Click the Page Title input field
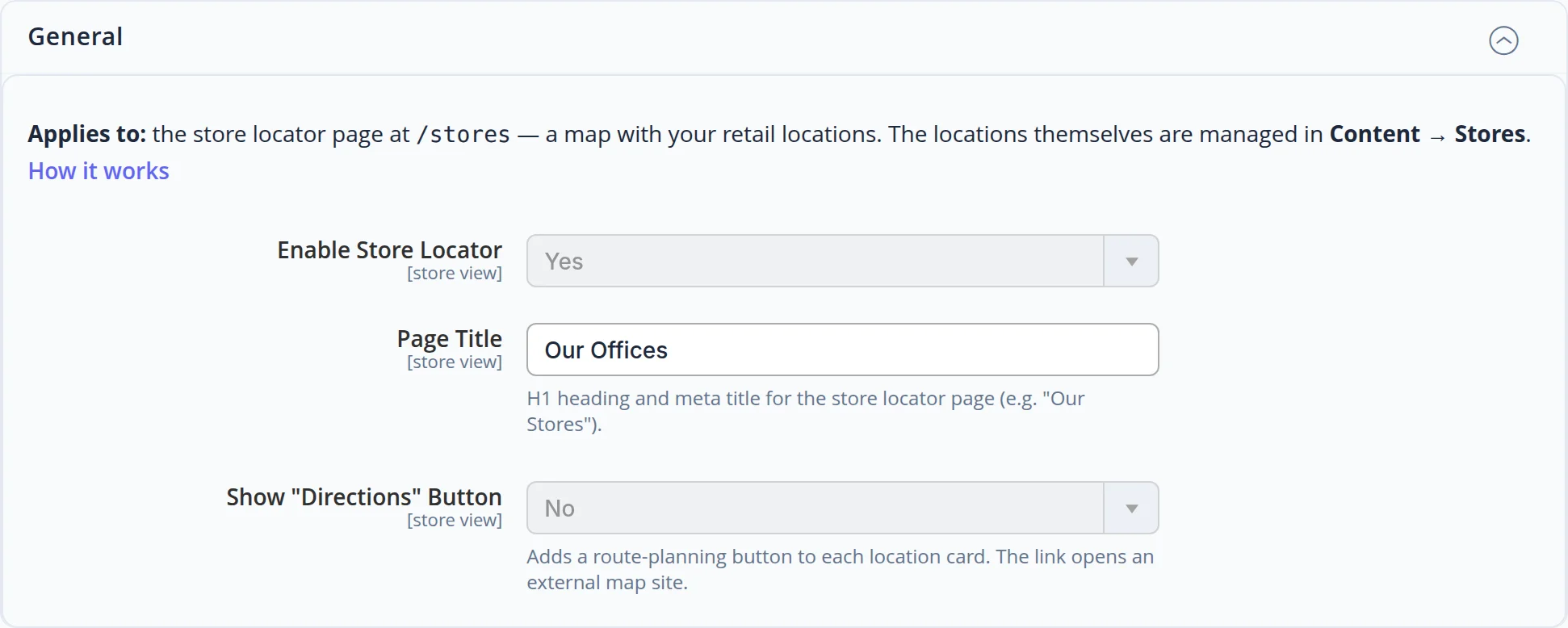Image resolution: width=1568 pixels, height=628 pixels. coord(842,350)
